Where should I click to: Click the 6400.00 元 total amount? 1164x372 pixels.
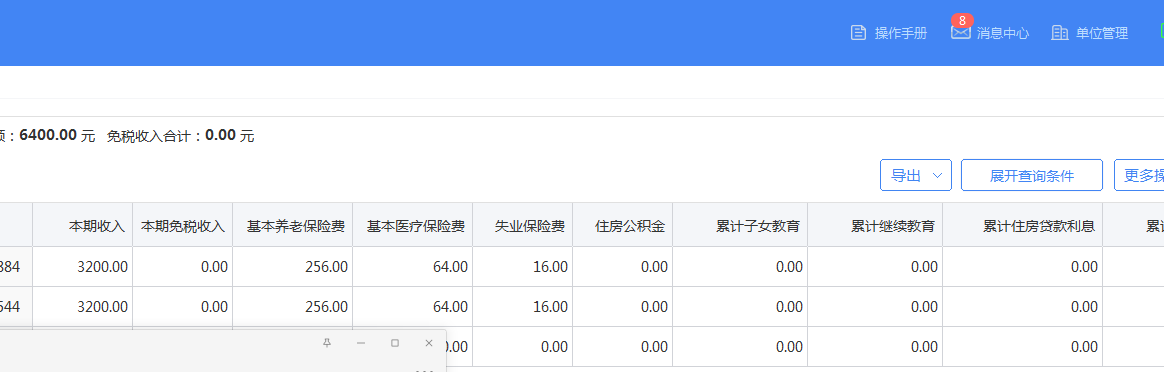[x=57, y=136]
